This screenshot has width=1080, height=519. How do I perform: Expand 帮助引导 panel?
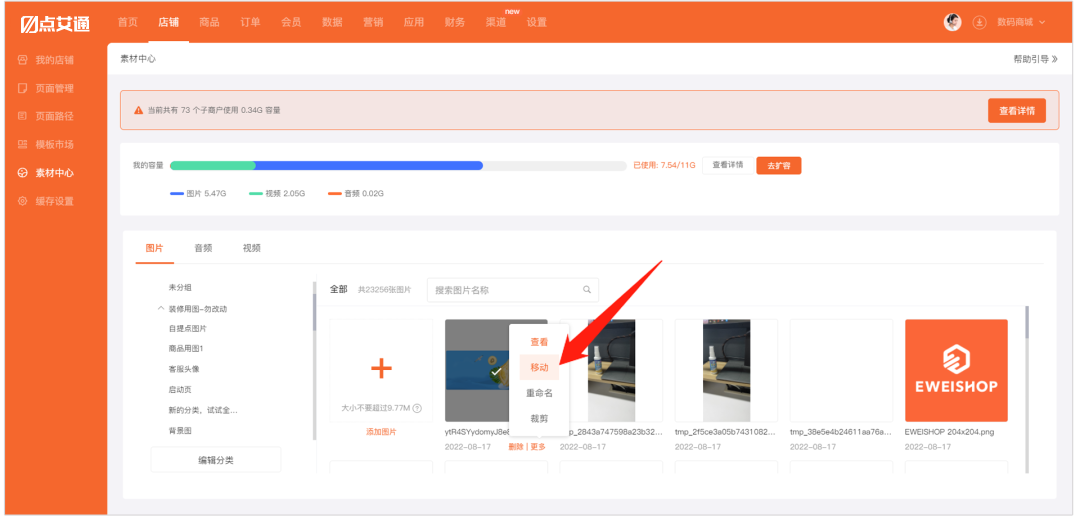(x=1035, y=59)
